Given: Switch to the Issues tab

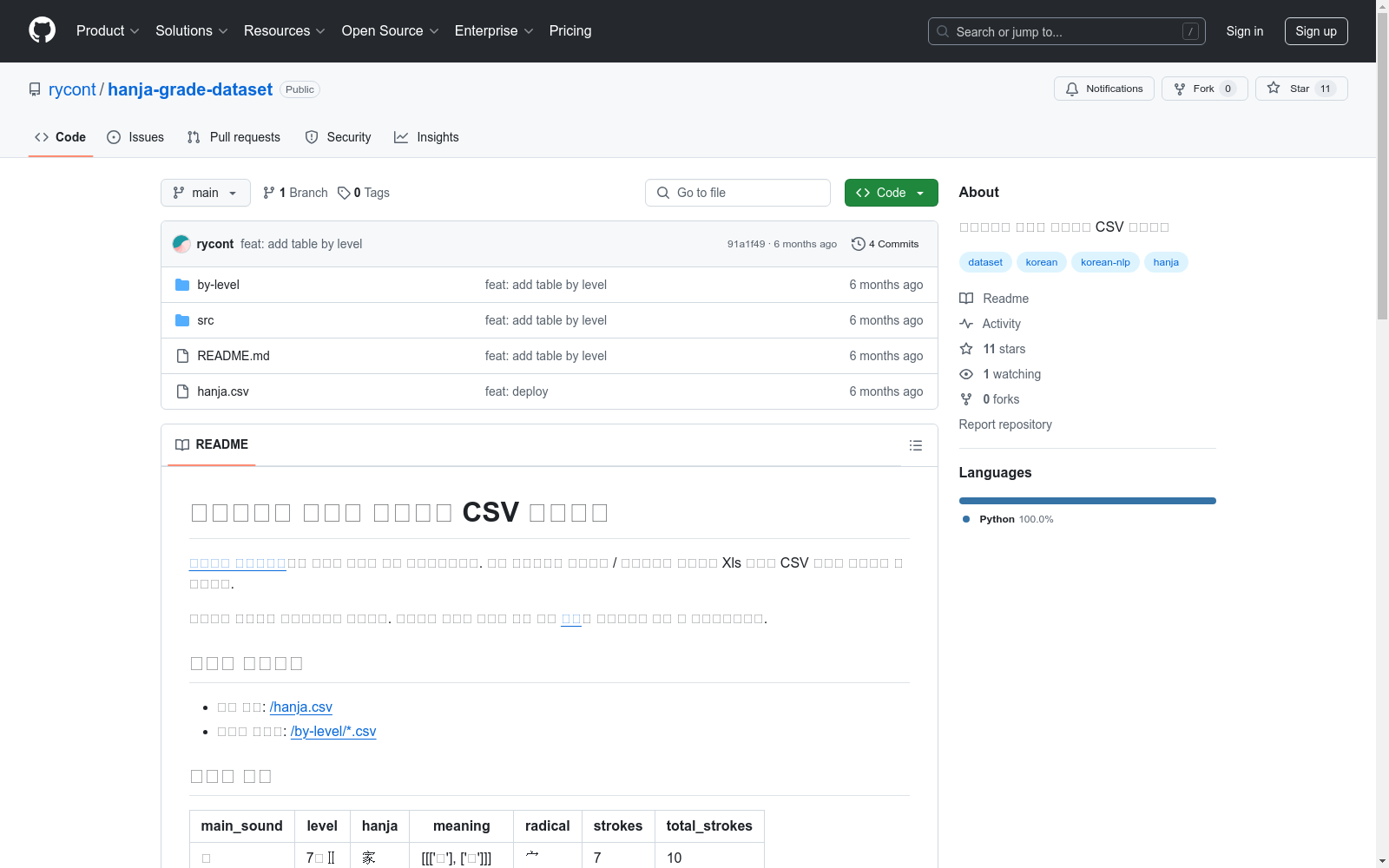Looking at the screenshot, I should pyautogui.click(x=135, y=137).
